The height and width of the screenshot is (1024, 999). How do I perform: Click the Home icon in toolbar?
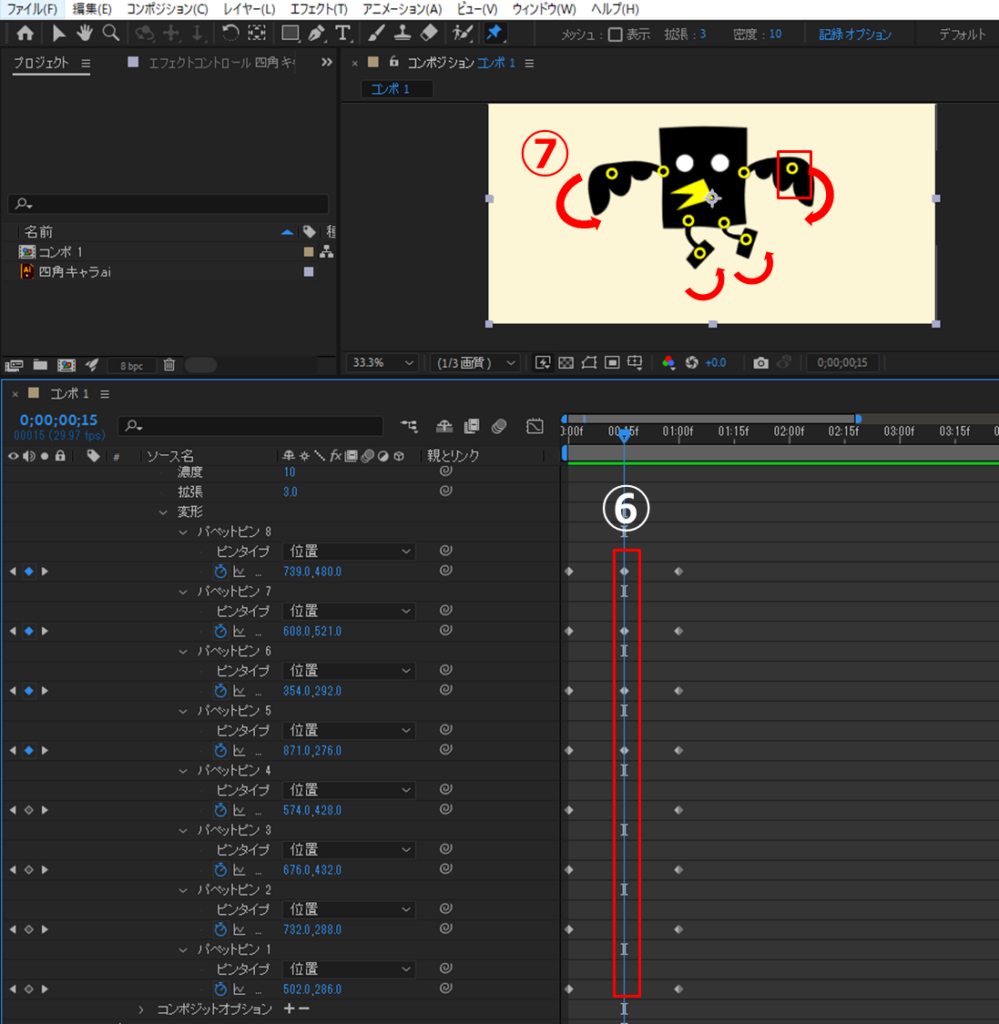pos(25,33)
